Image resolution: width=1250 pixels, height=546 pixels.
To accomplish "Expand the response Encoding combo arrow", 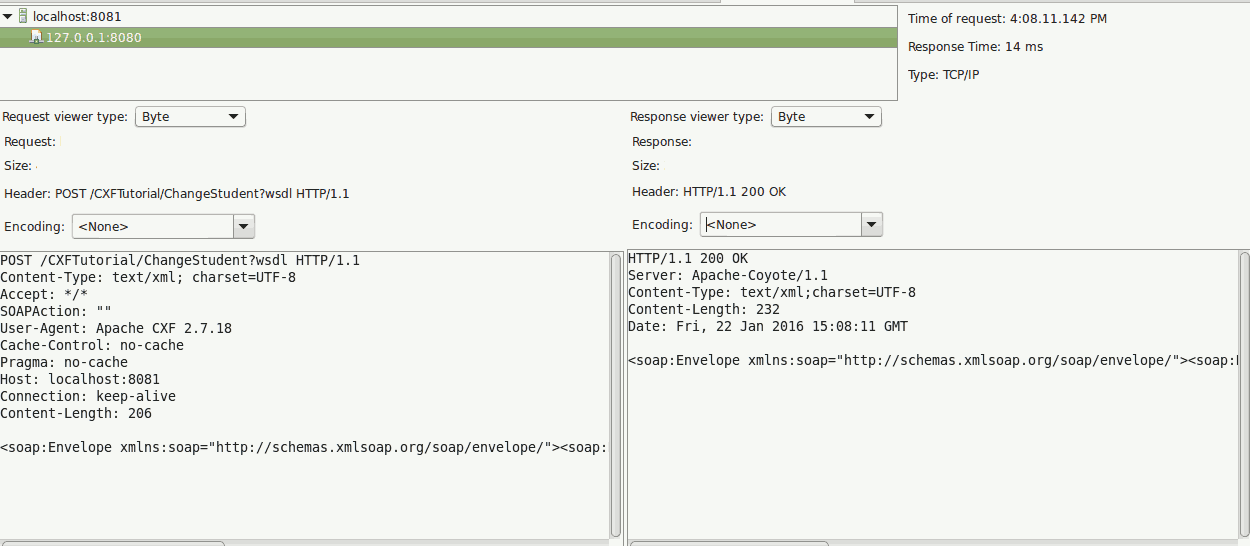I will click(x=872, y=225).
